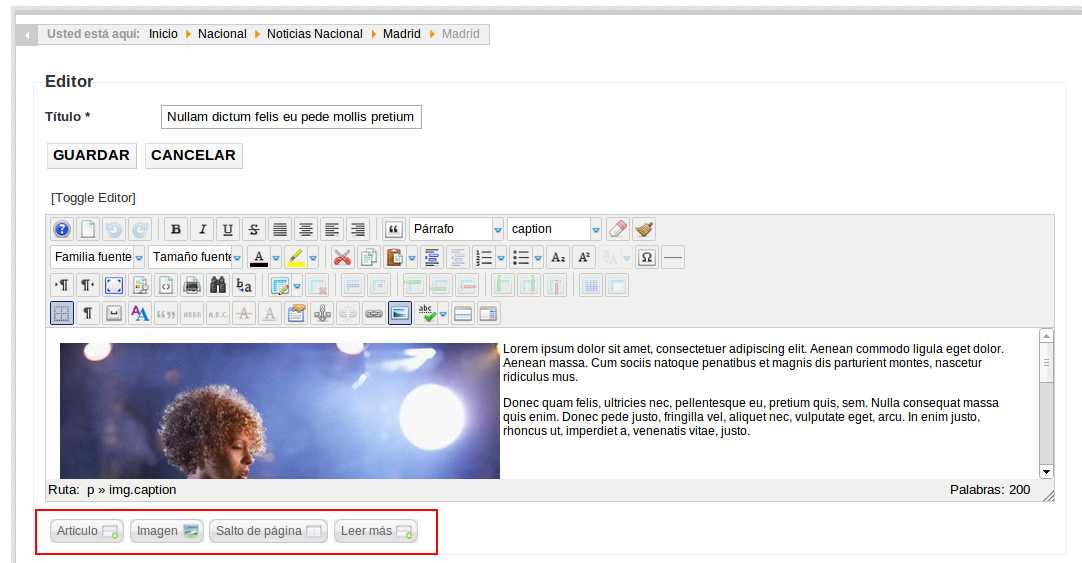Insert non-breaking space icon
This screenshot has height=563, width=1082.
pos(114,314)
